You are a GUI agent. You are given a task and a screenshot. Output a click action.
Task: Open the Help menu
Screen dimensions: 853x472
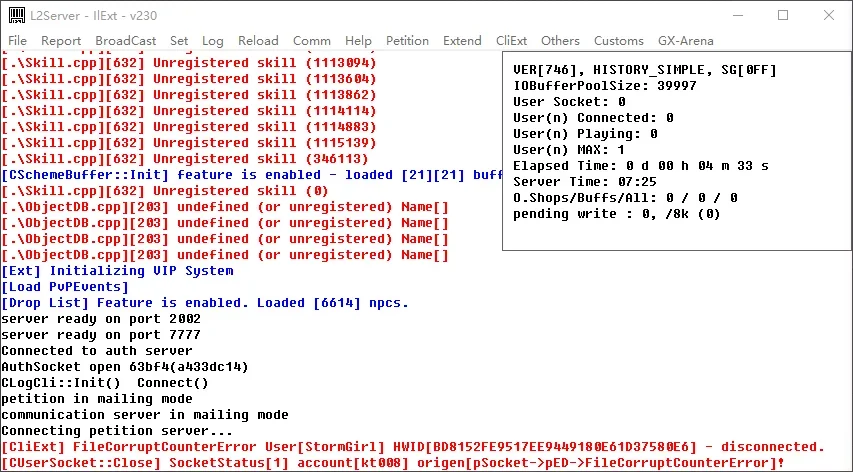pyautogui.click(x=358, y=41)
